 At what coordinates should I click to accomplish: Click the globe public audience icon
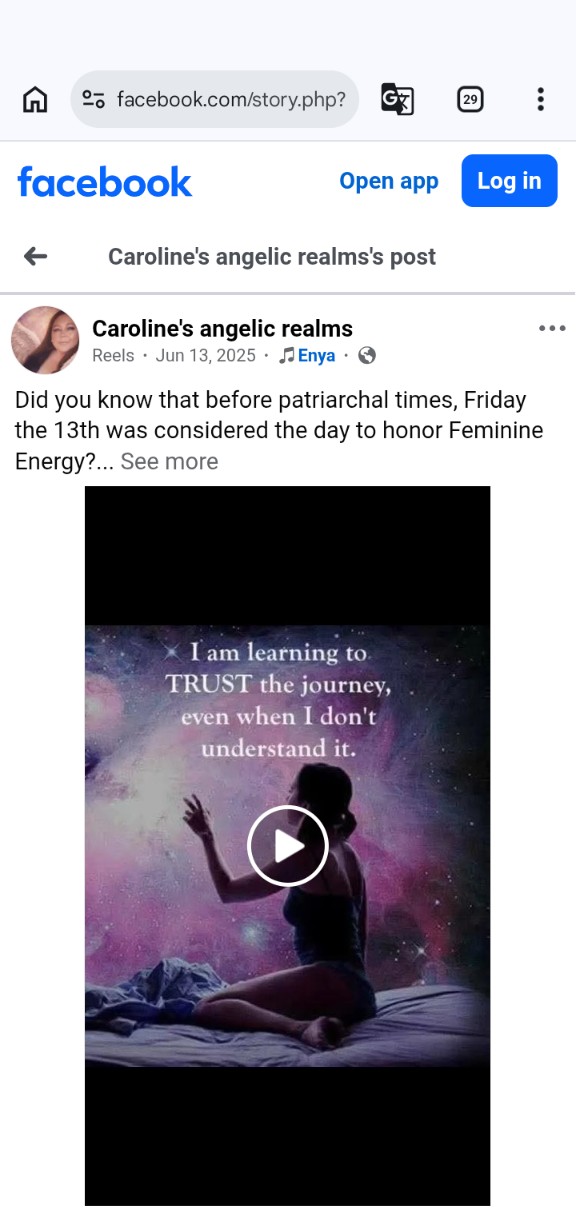[367, 355]
